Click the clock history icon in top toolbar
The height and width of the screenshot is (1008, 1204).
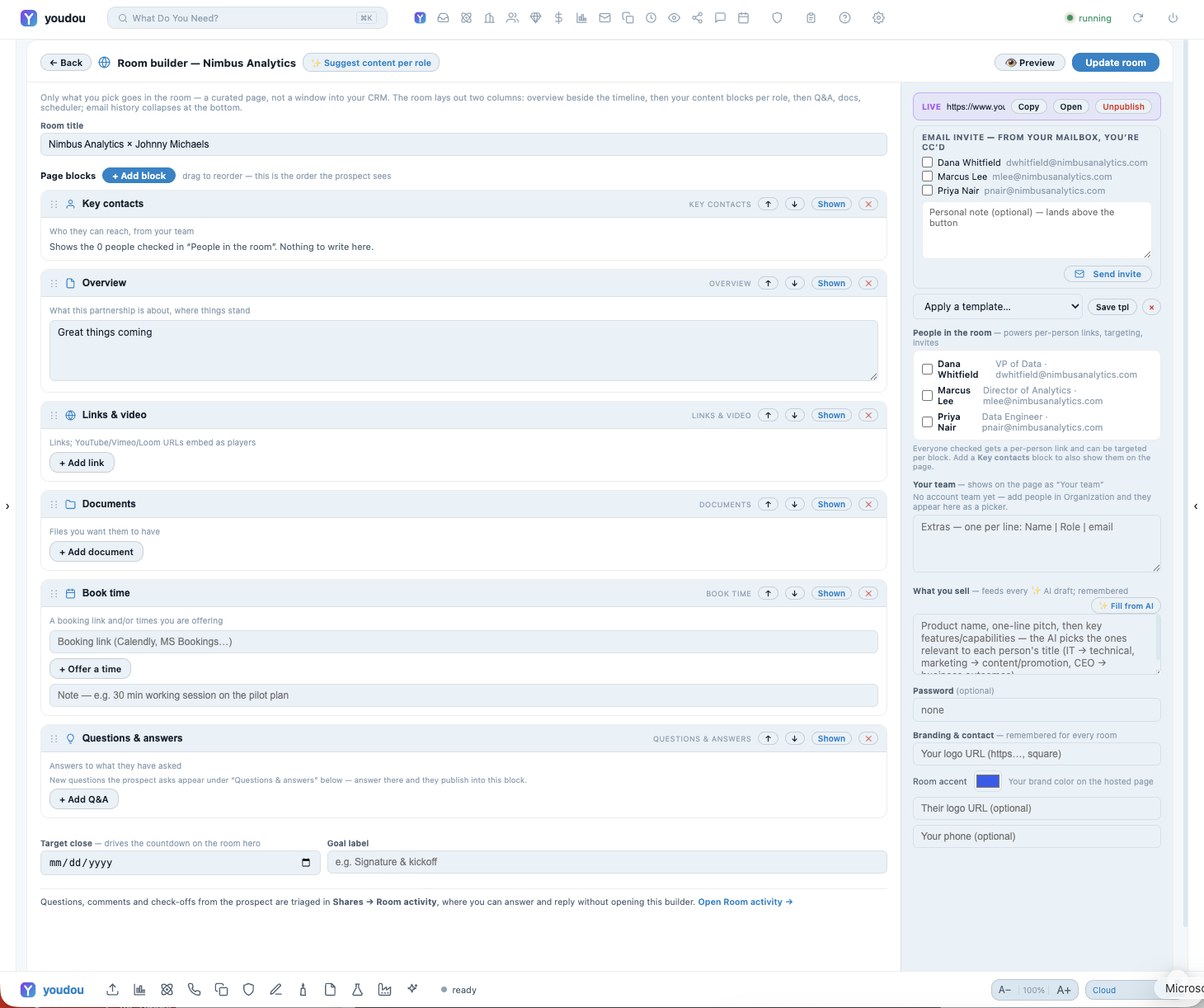pyautogui.click(x=651, y=18)
